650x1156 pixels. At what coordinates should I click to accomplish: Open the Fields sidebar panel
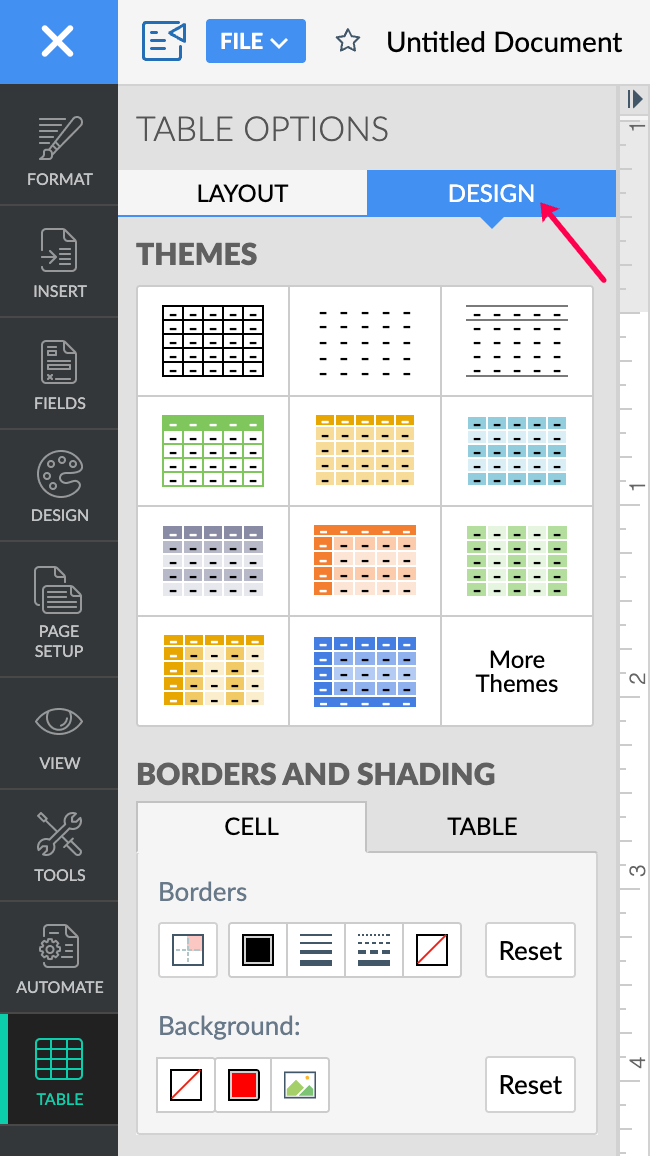point(59,374)
